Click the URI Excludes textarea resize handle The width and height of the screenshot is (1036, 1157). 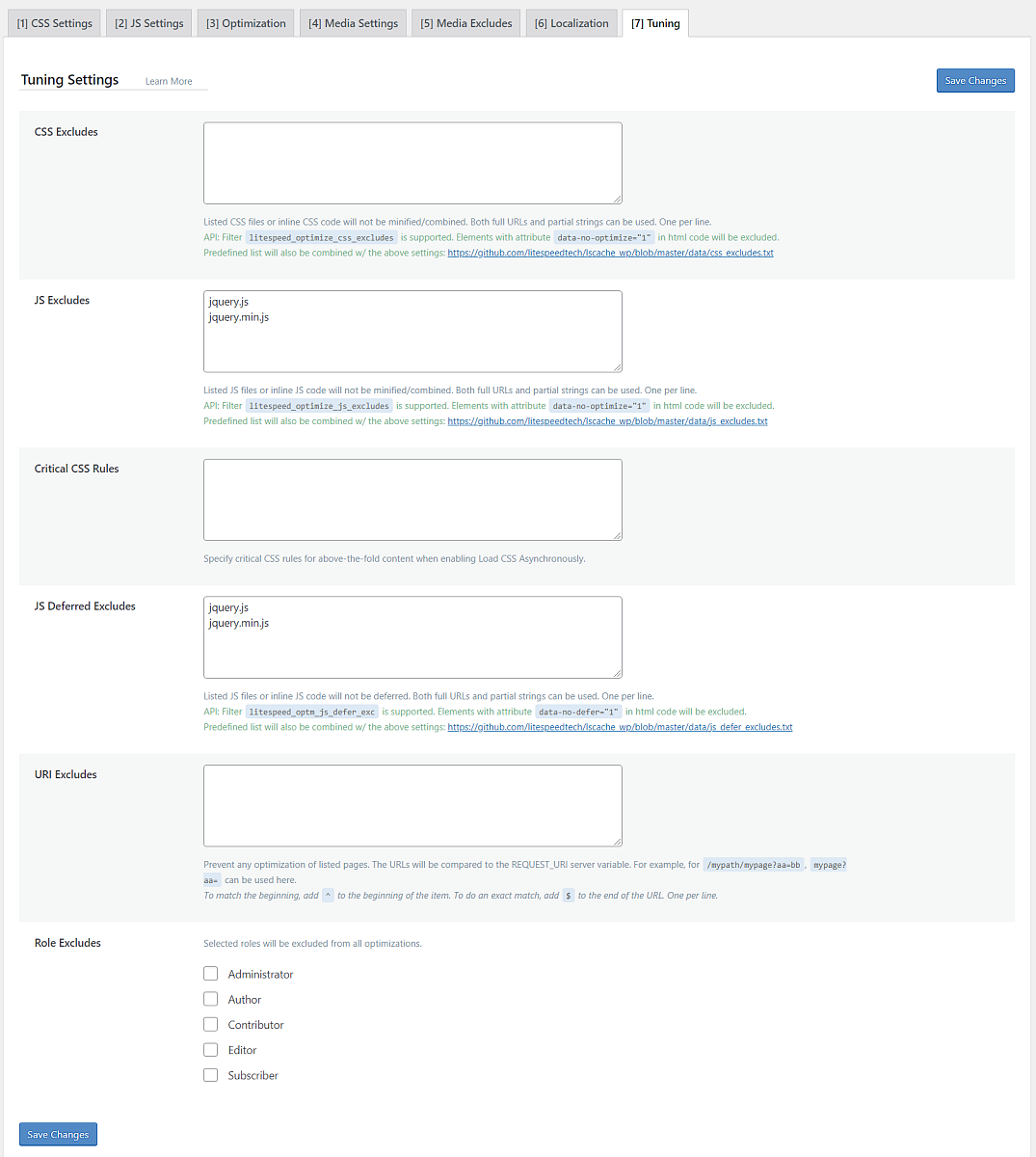pos(617,842)
